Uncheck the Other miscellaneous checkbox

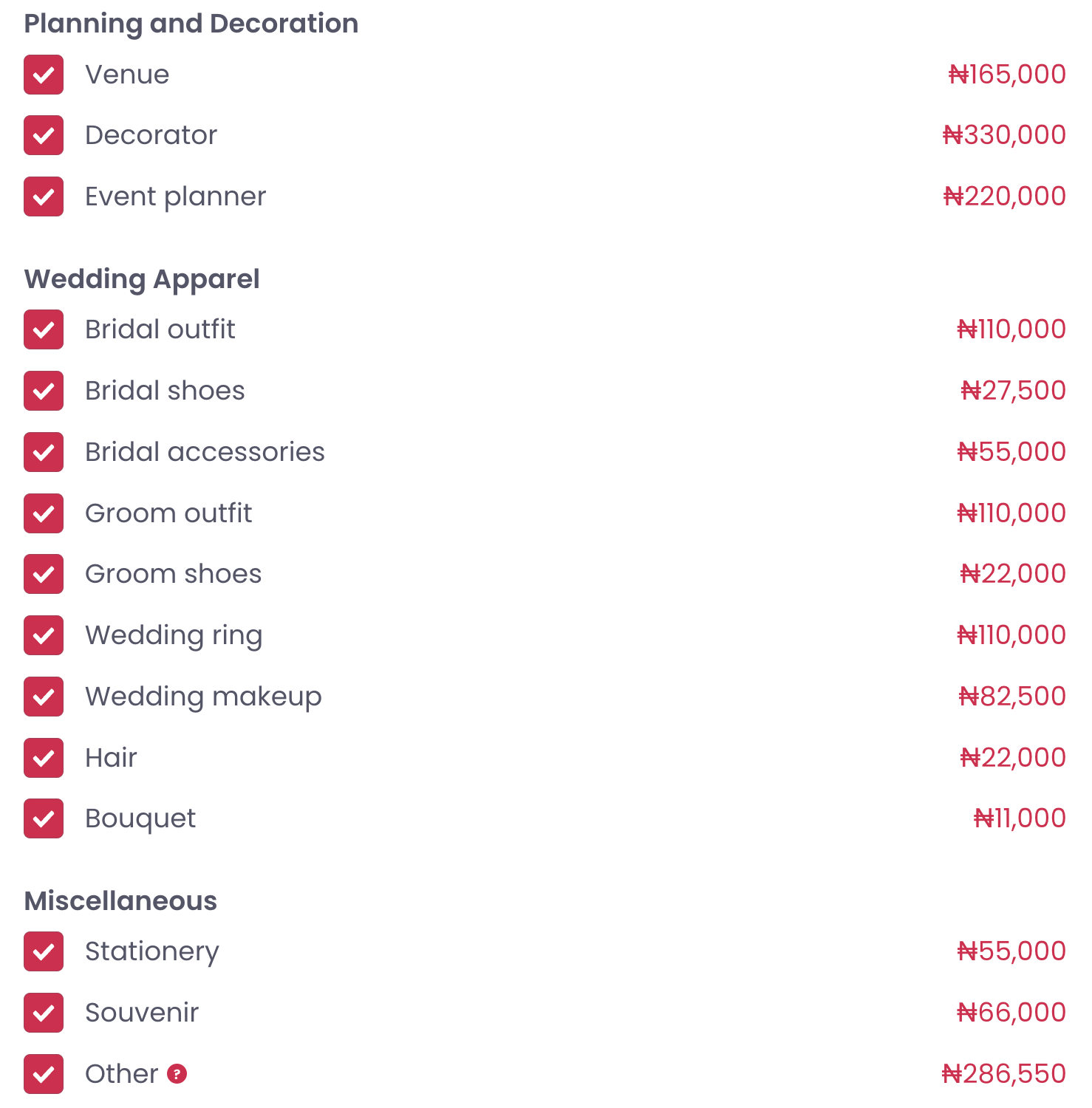[x=44, y=1074]
